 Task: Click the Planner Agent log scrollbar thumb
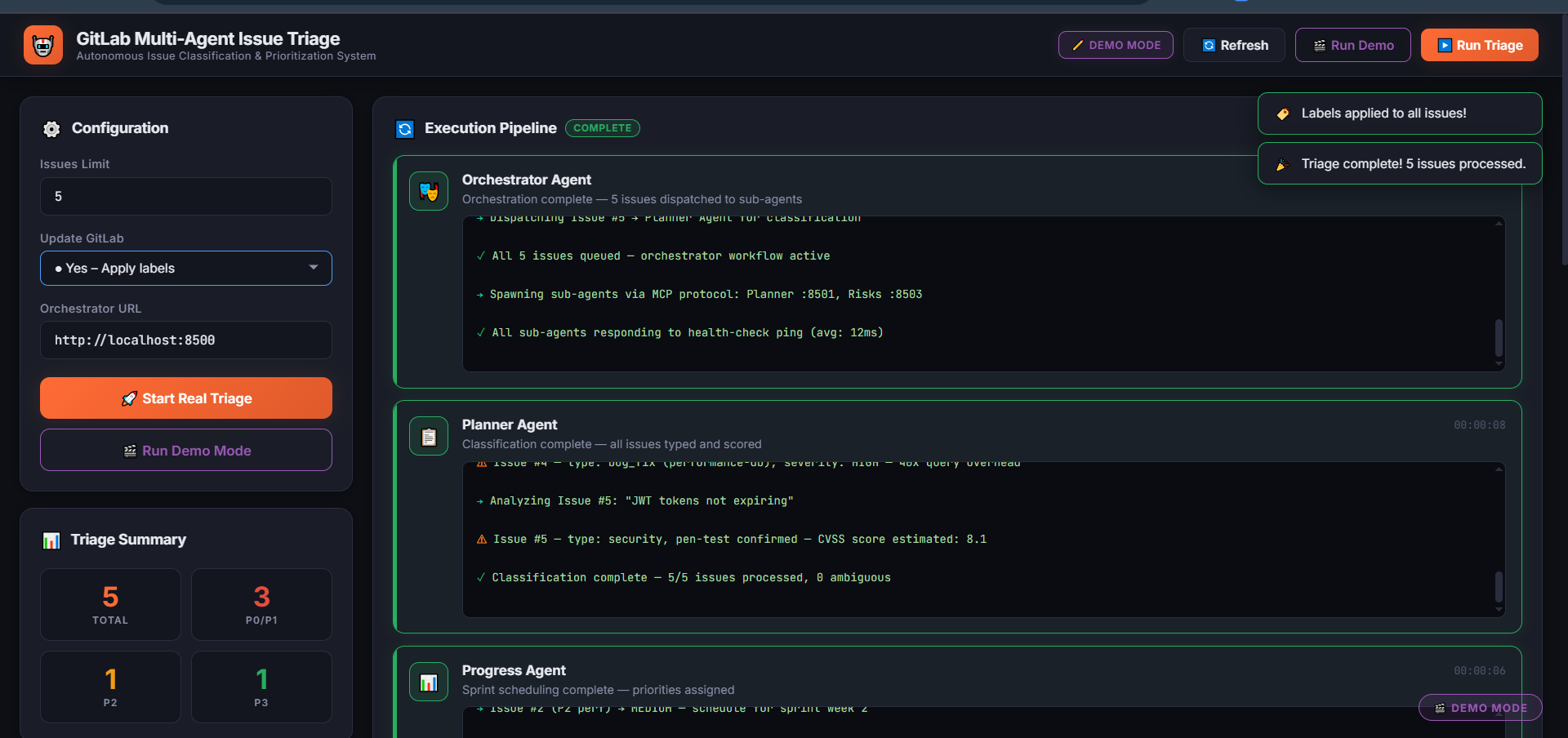click(1499, 587)
